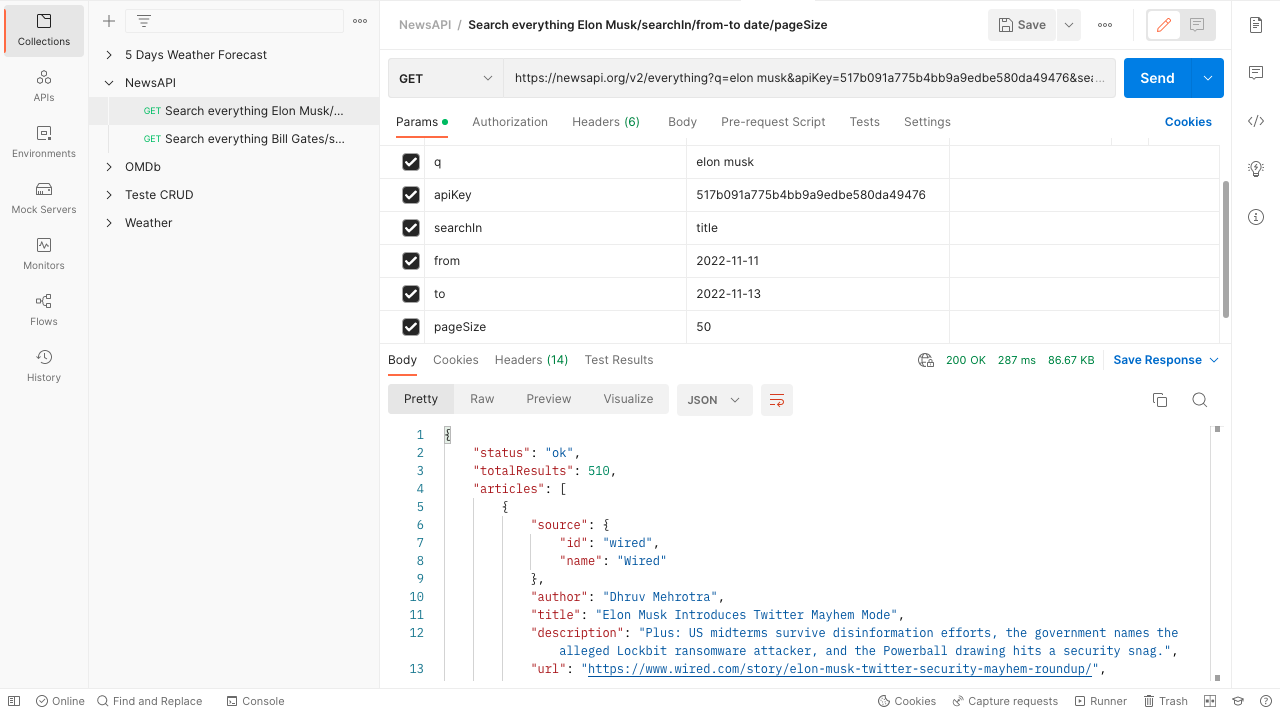Open the JSON format dropdown
Screen dimensions: 1280x713
pos(714,400)
